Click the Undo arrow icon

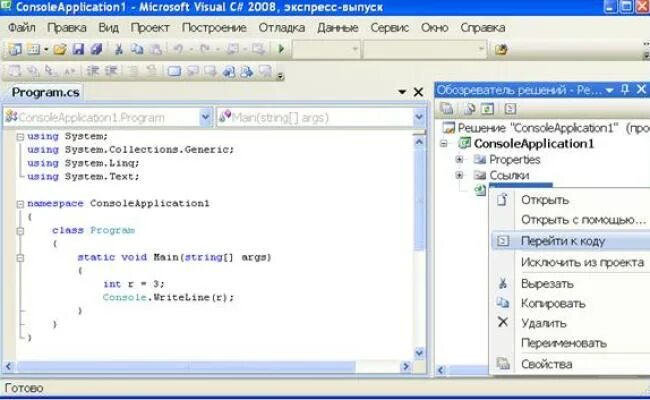[178, 49]
